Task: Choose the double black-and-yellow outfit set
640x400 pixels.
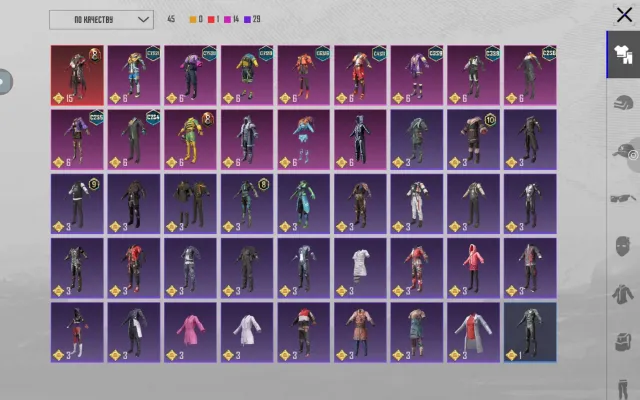Action: [x=191, y=204]
